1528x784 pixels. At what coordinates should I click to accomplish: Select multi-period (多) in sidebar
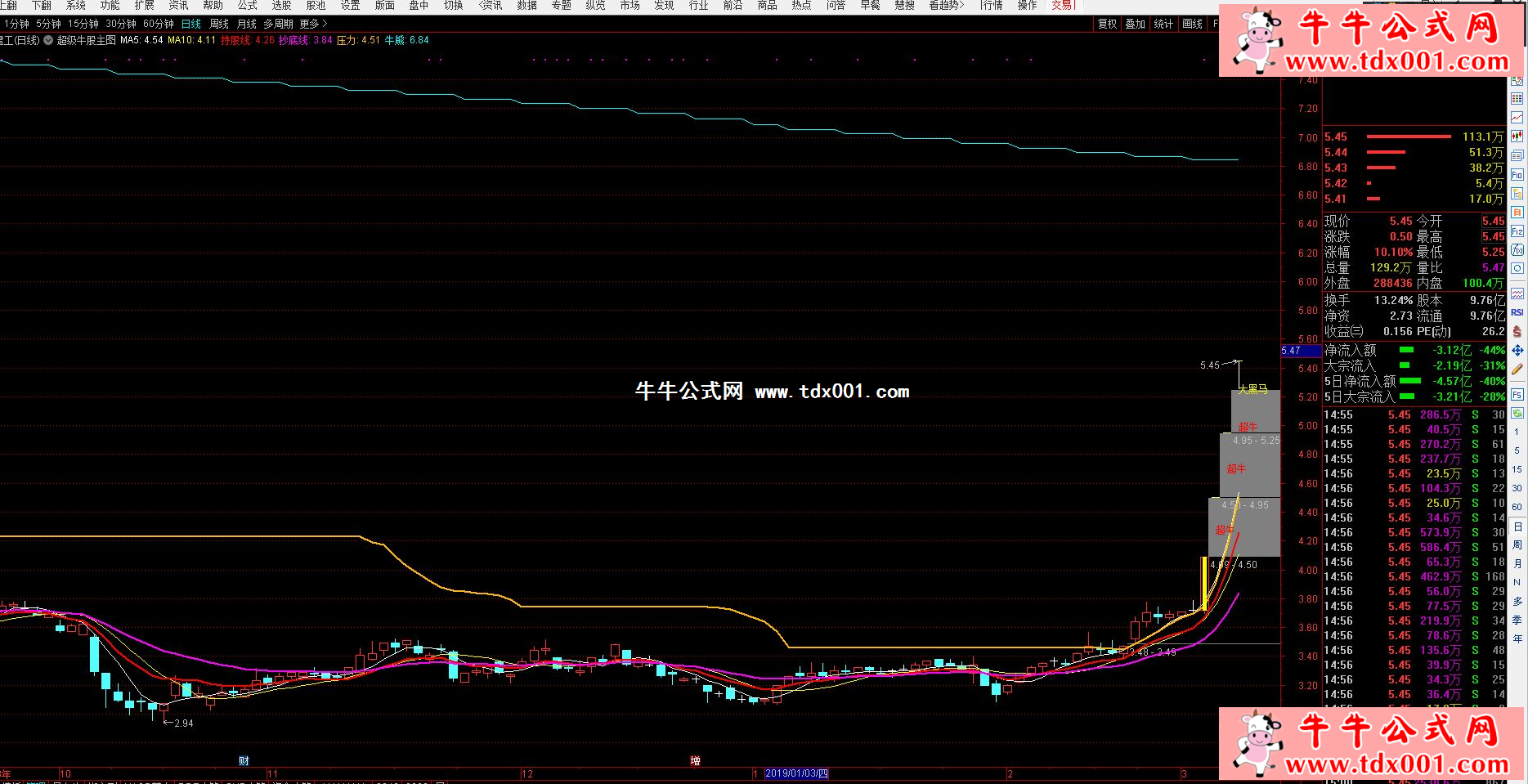[1517, 601]
